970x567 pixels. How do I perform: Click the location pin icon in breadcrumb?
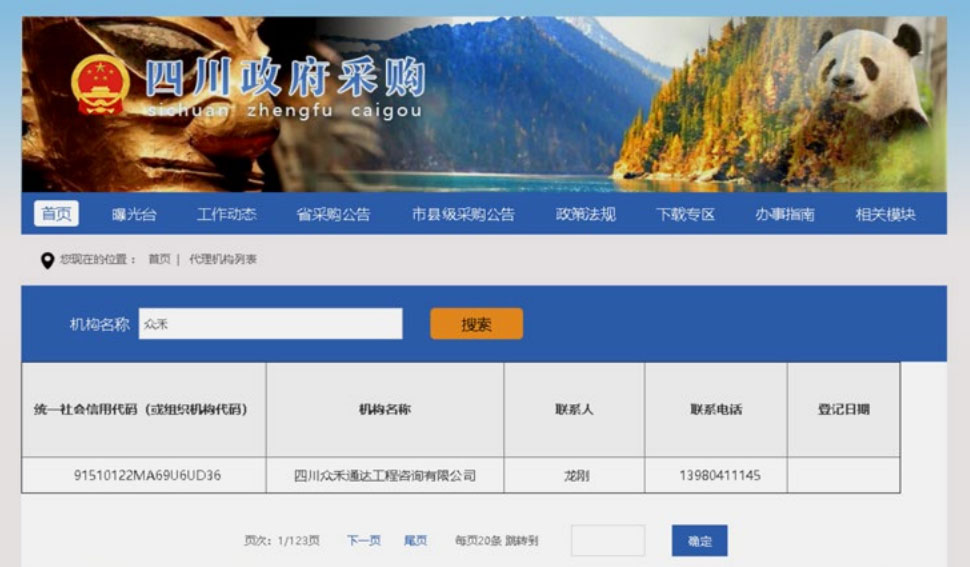coord(47,260)
